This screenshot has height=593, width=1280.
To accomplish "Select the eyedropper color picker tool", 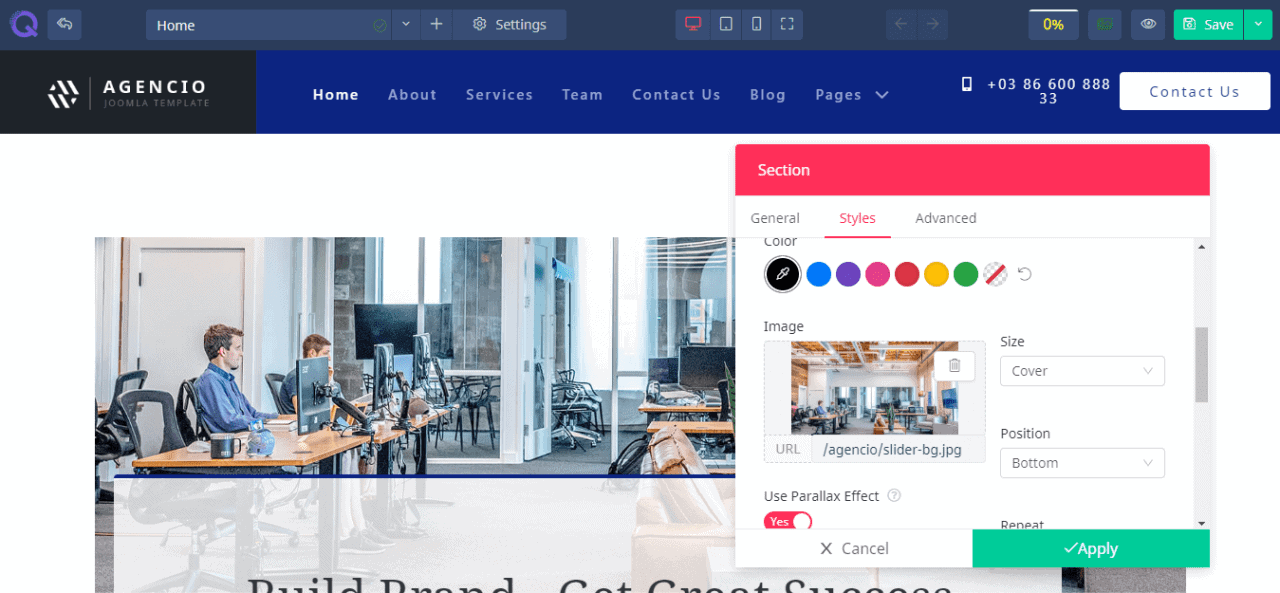I will coord(782,274).
